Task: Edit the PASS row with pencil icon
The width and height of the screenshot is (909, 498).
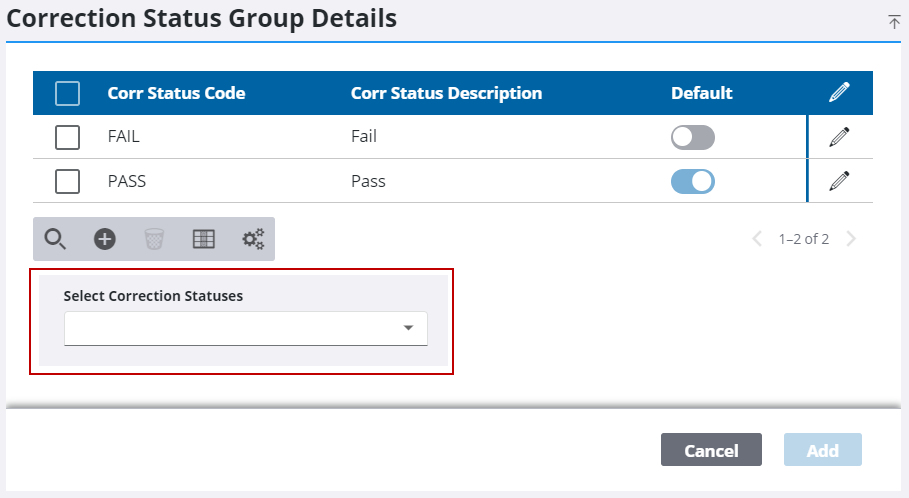Action: click(839, 181)
